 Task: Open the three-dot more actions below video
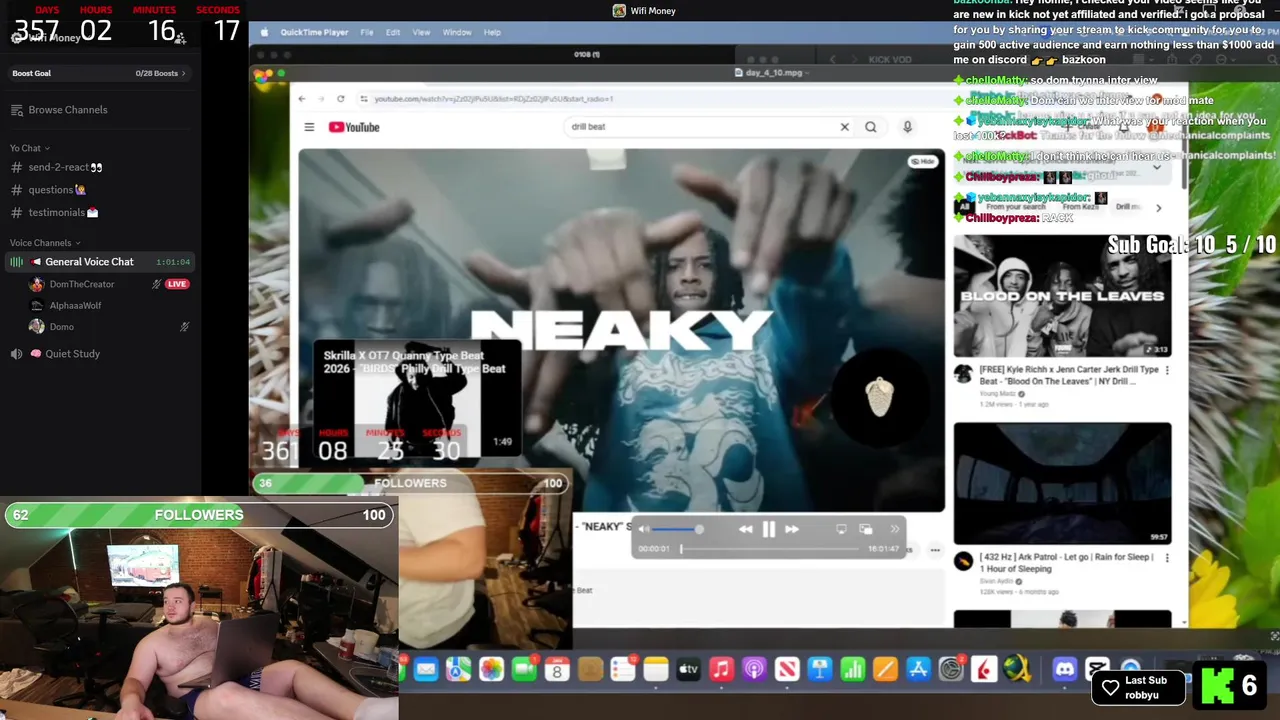point(935,550)
